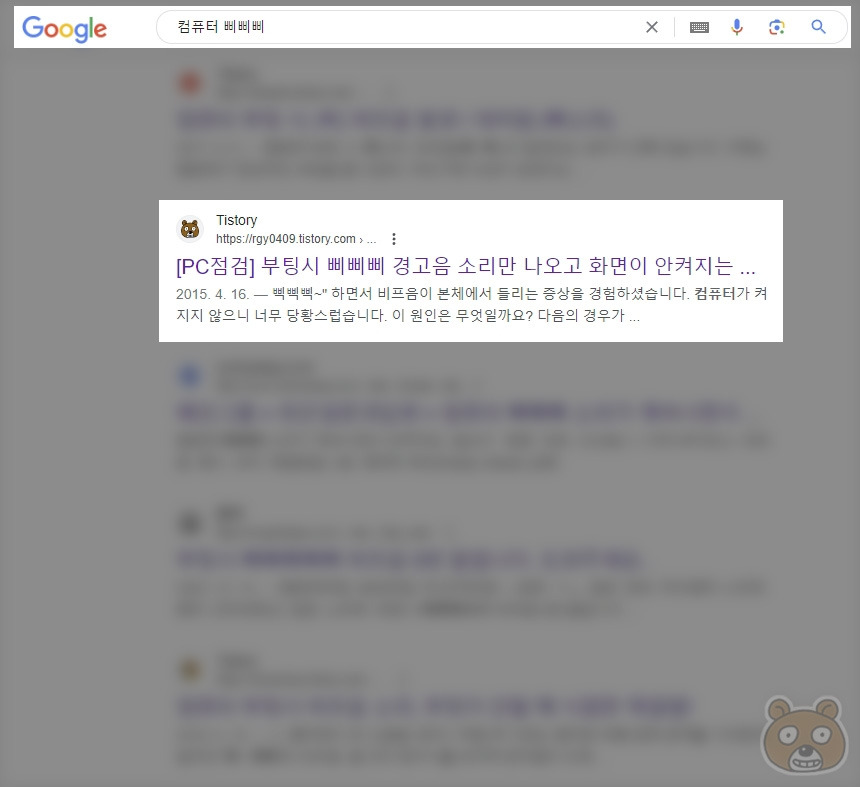Click into the search field text 컴퓨터 삐삐삐
The height and width of the screenshot is (787, 860).
(x=220, y=26)
